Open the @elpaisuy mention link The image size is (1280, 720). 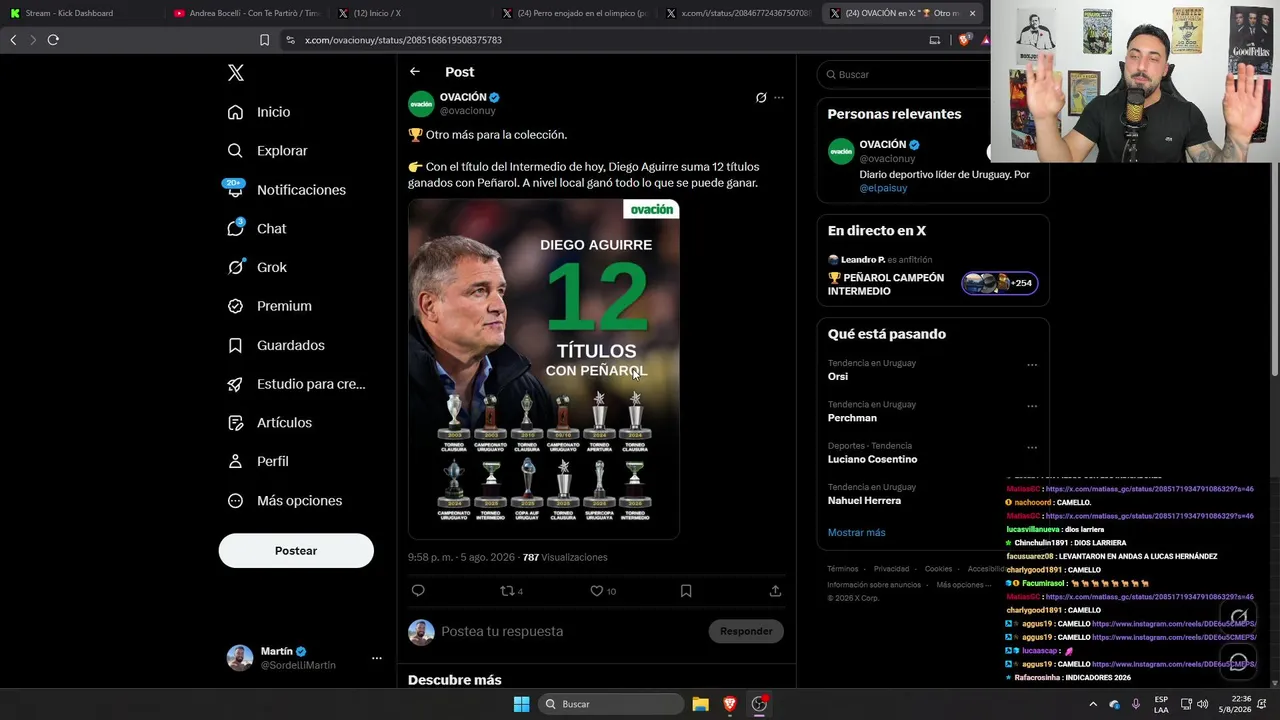pyautogui.click(x=883, y=188)
